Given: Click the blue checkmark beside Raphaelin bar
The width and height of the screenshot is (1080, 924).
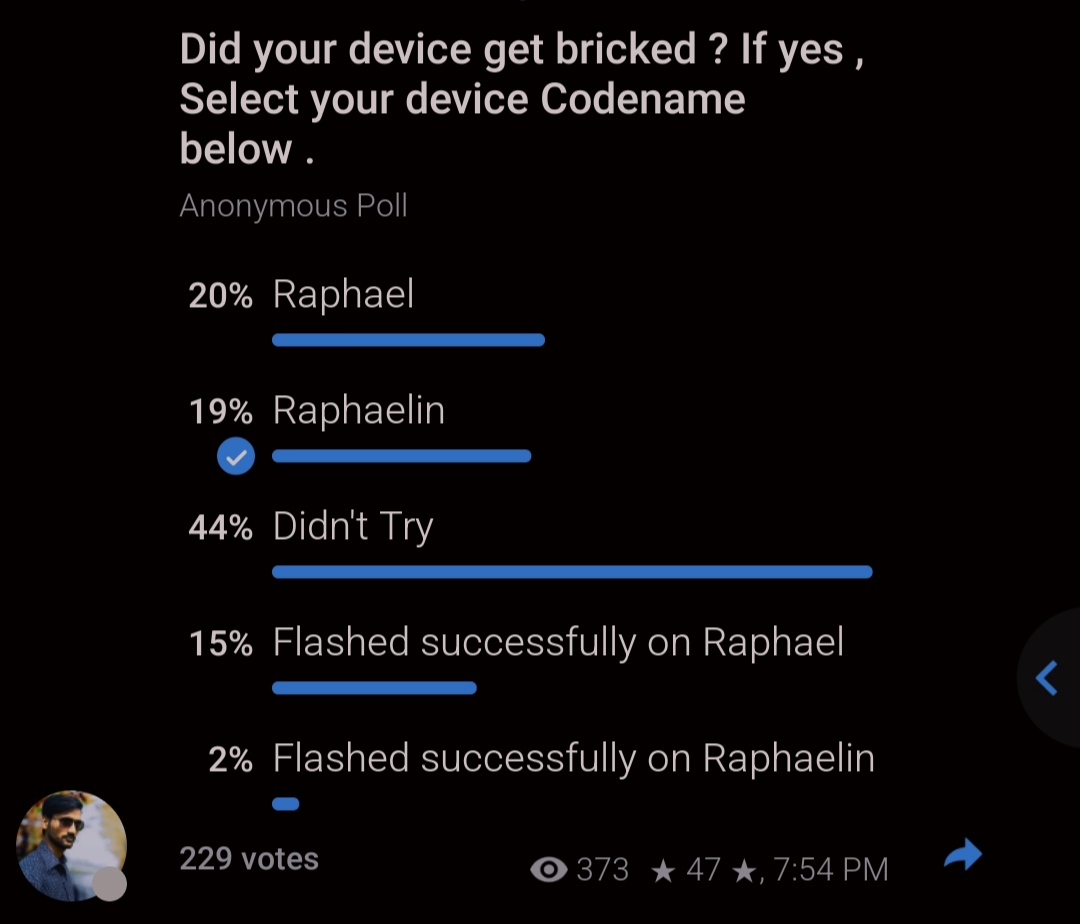Looking at the screenshot, I should click(236, 458).
